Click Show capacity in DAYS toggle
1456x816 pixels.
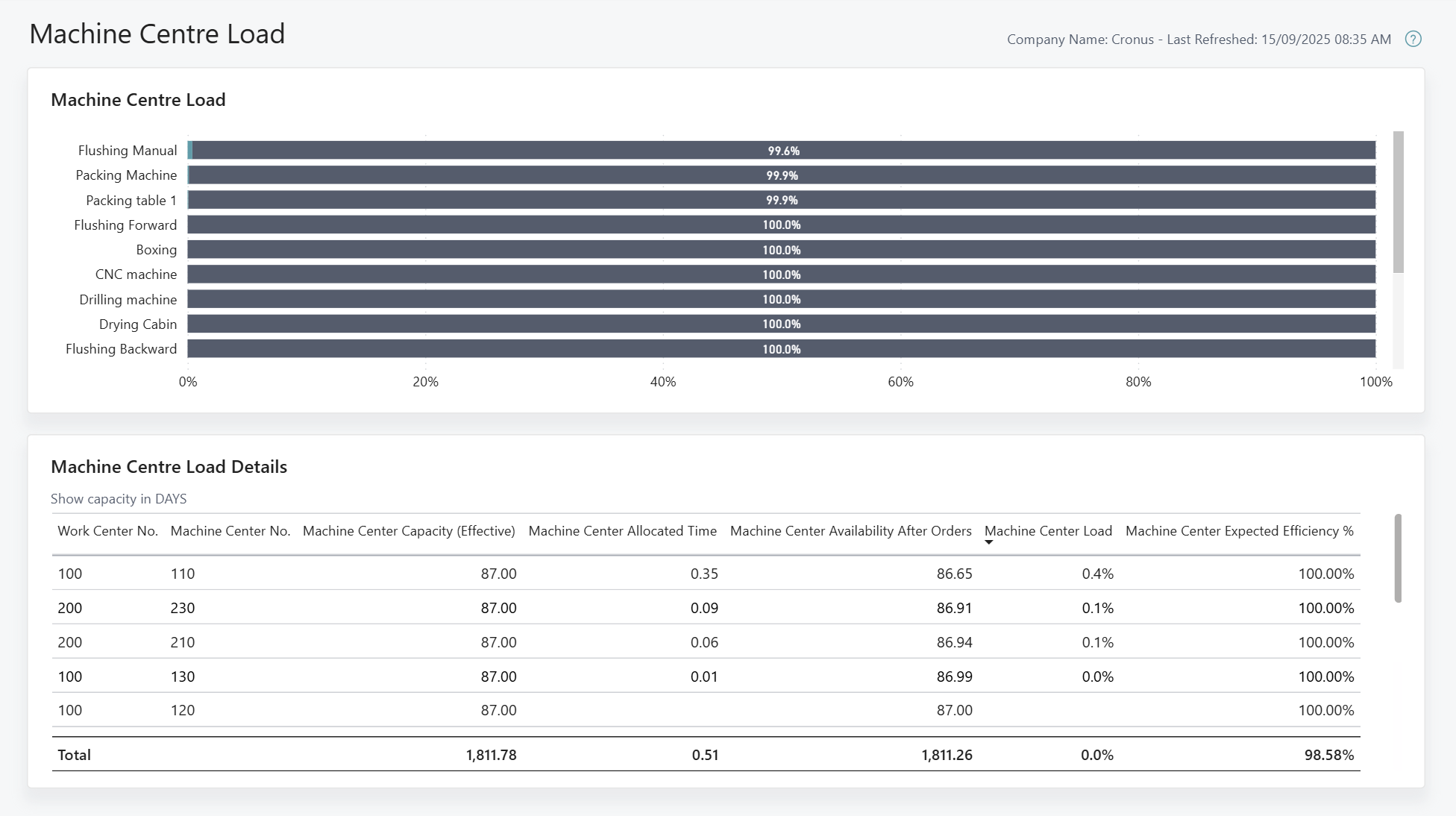[119, 499]
